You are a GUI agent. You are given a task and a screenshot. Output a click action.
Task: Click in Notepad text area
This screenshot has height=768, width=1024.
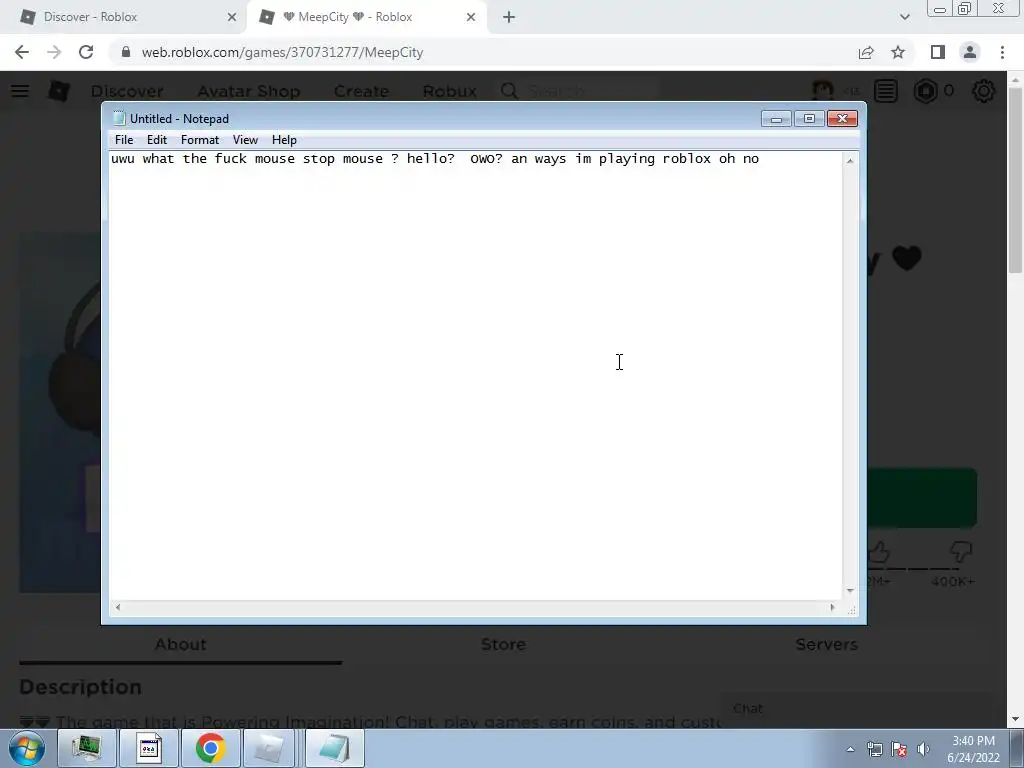click(475, 376)
